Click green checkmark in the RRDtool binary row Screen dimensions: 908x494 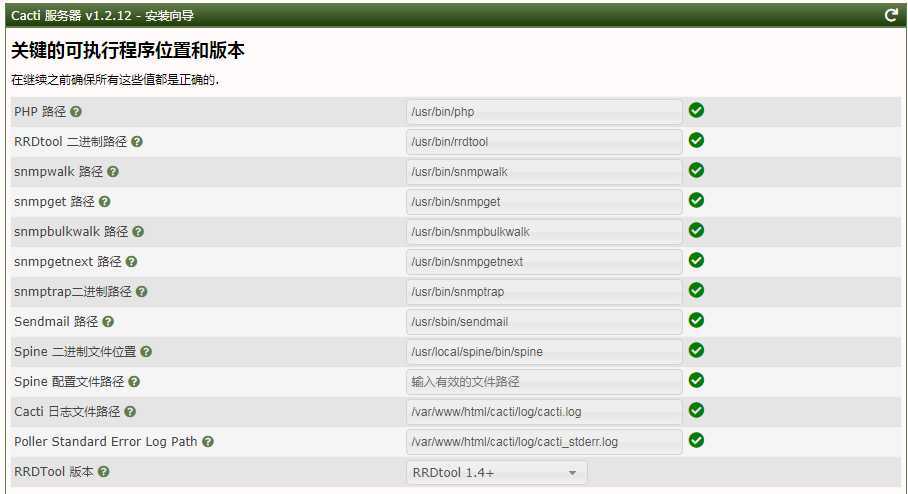(x=696, y=140)
